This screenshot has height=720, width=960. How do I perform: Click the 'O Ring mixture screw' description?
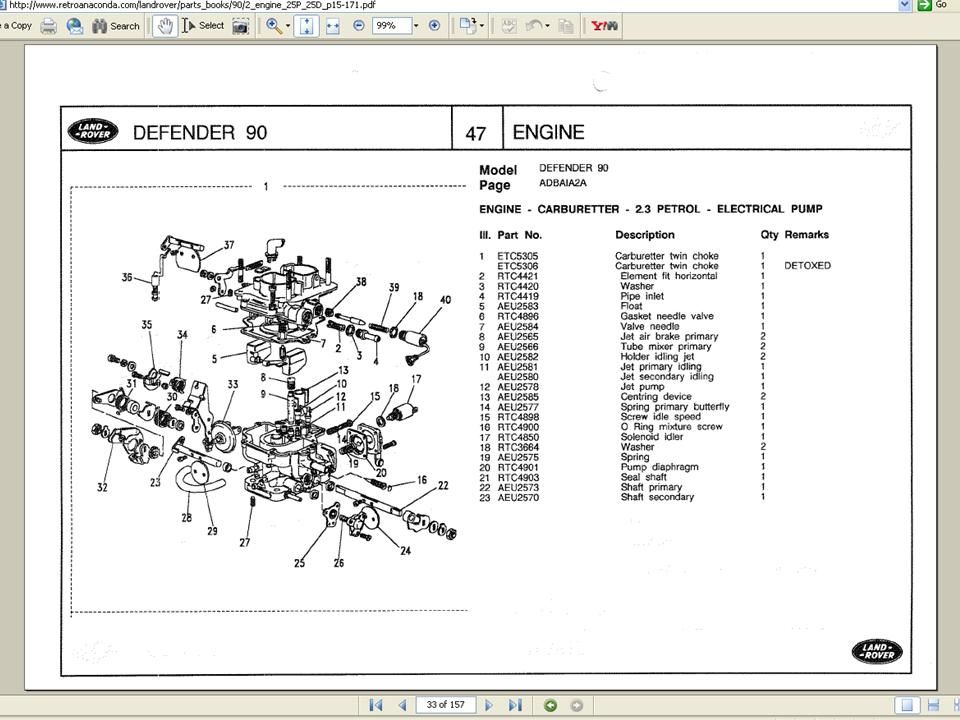point(671,427)
